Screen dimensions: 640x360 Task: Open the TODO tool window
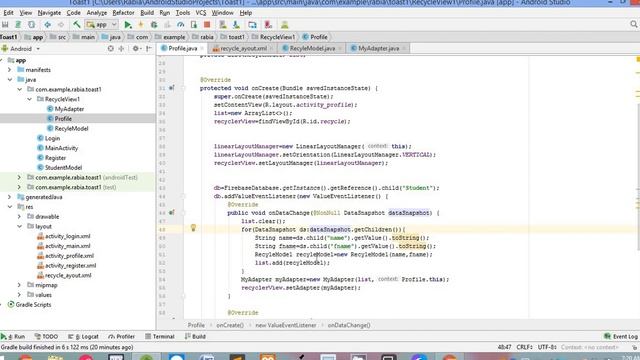[x=46, y=337]
